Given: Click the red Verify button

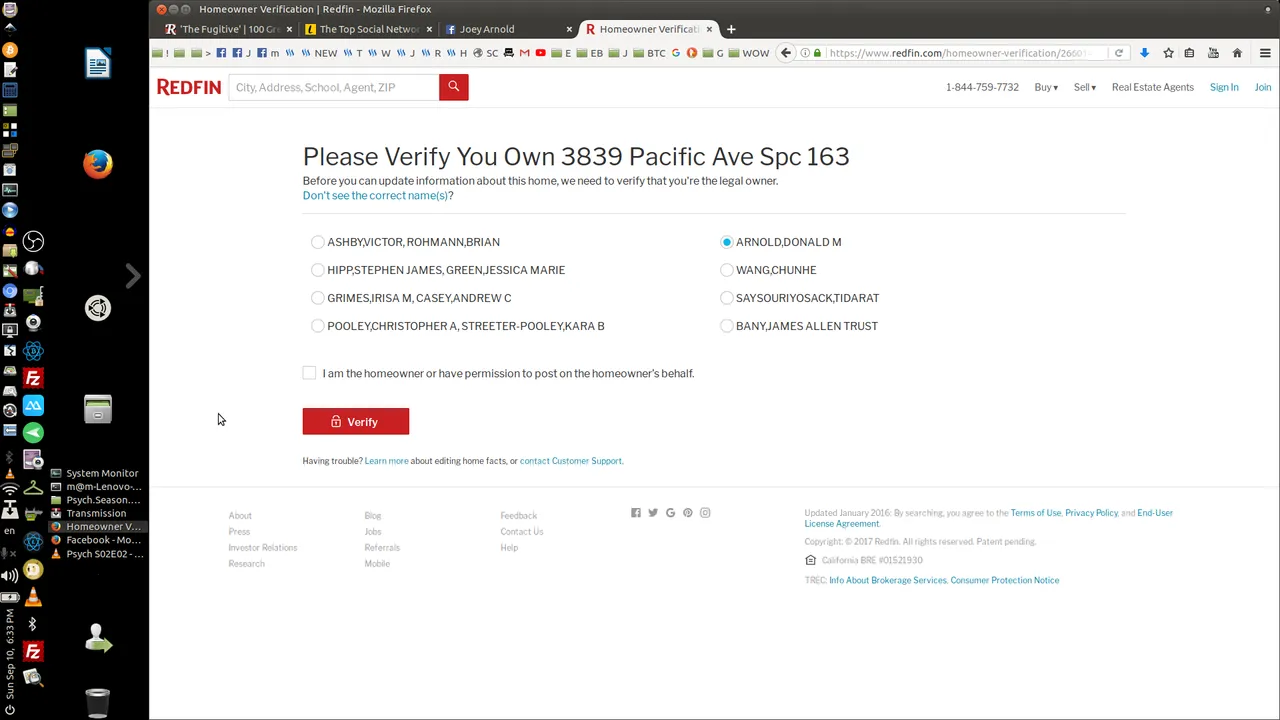Looking at the screenshot, I should pos(356,422).
